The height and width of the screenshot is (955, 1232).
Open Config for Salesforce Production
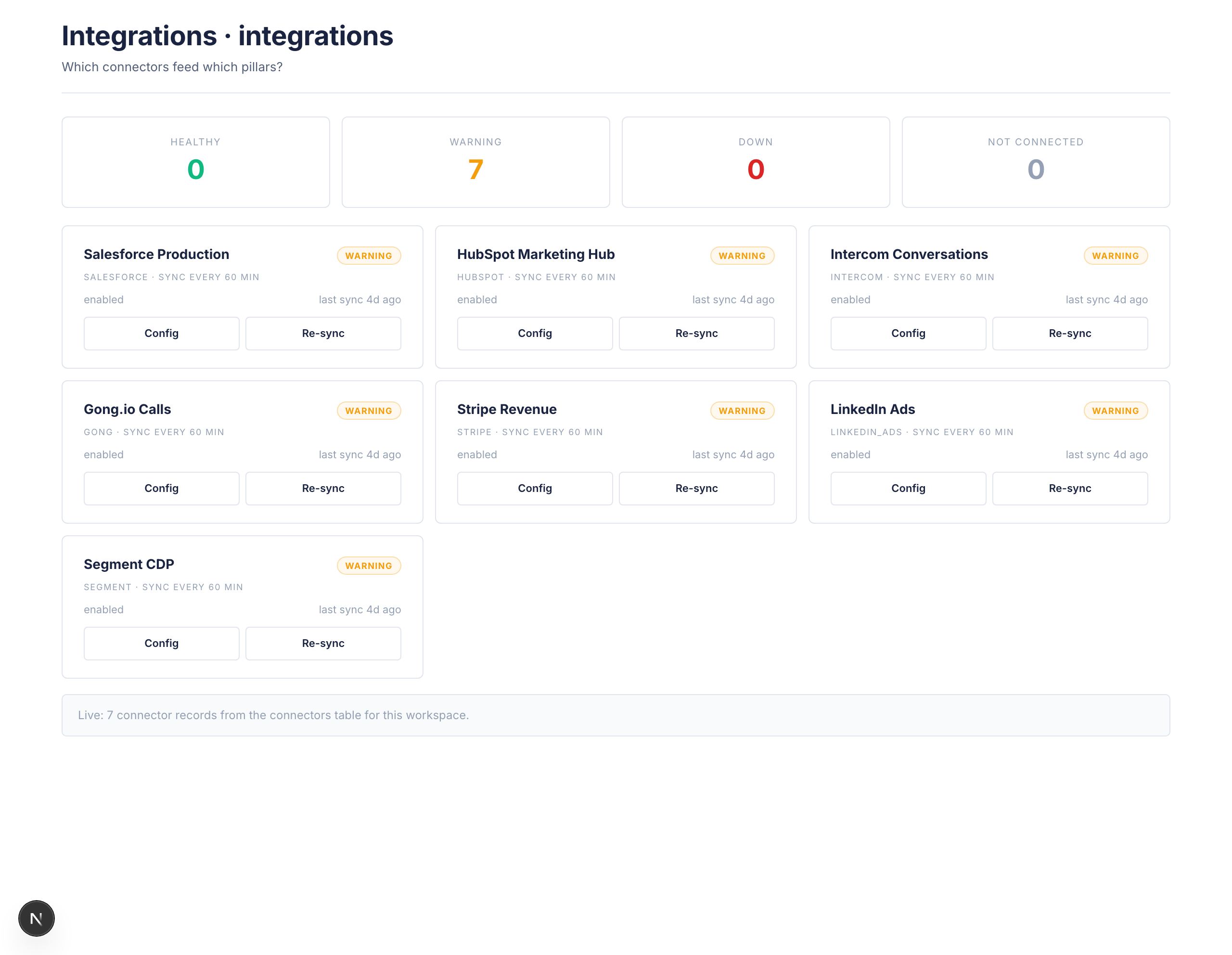pos(161,334)
